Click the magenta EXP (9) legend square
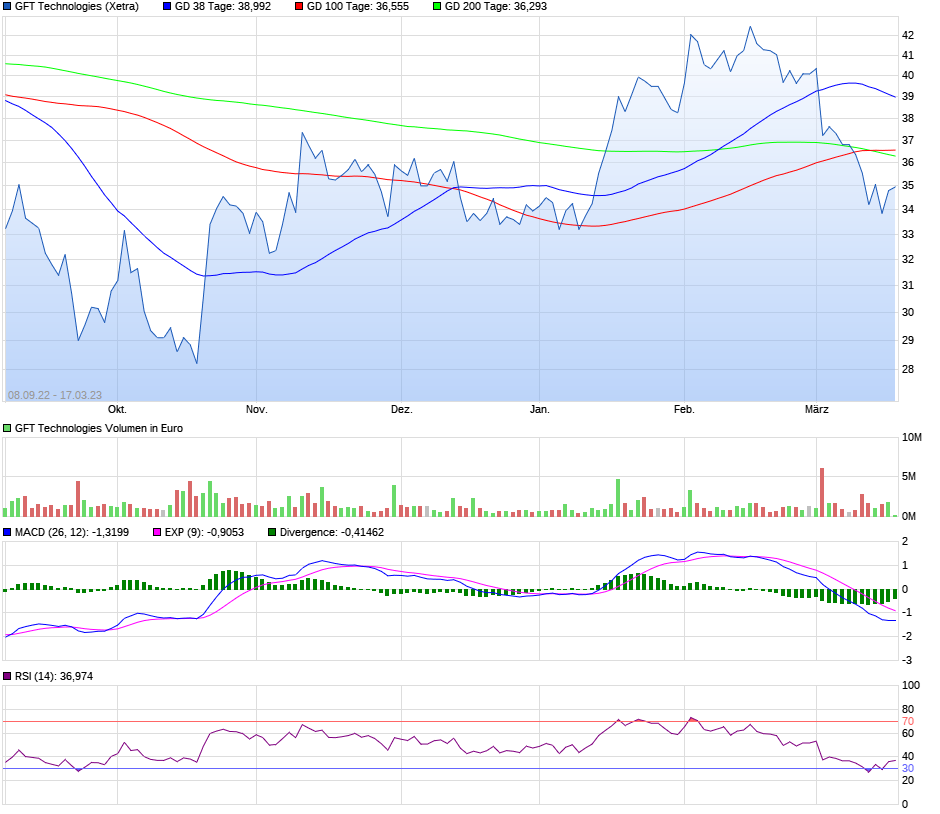Viewport: 940px width, 814px height. coord(157,532)
